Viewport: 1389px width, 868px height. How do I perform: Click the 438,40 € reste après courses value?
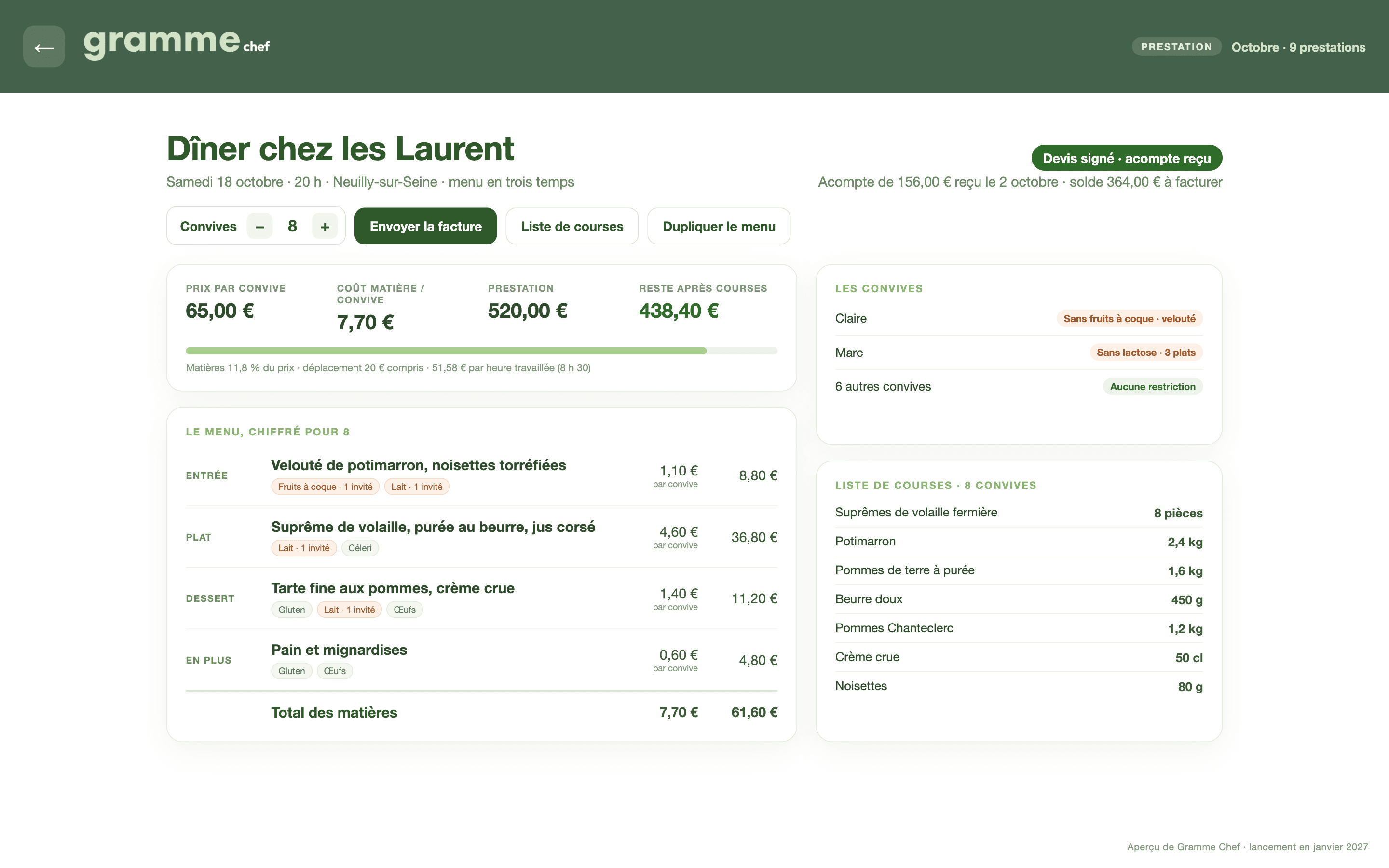click(x=679, y=311)
